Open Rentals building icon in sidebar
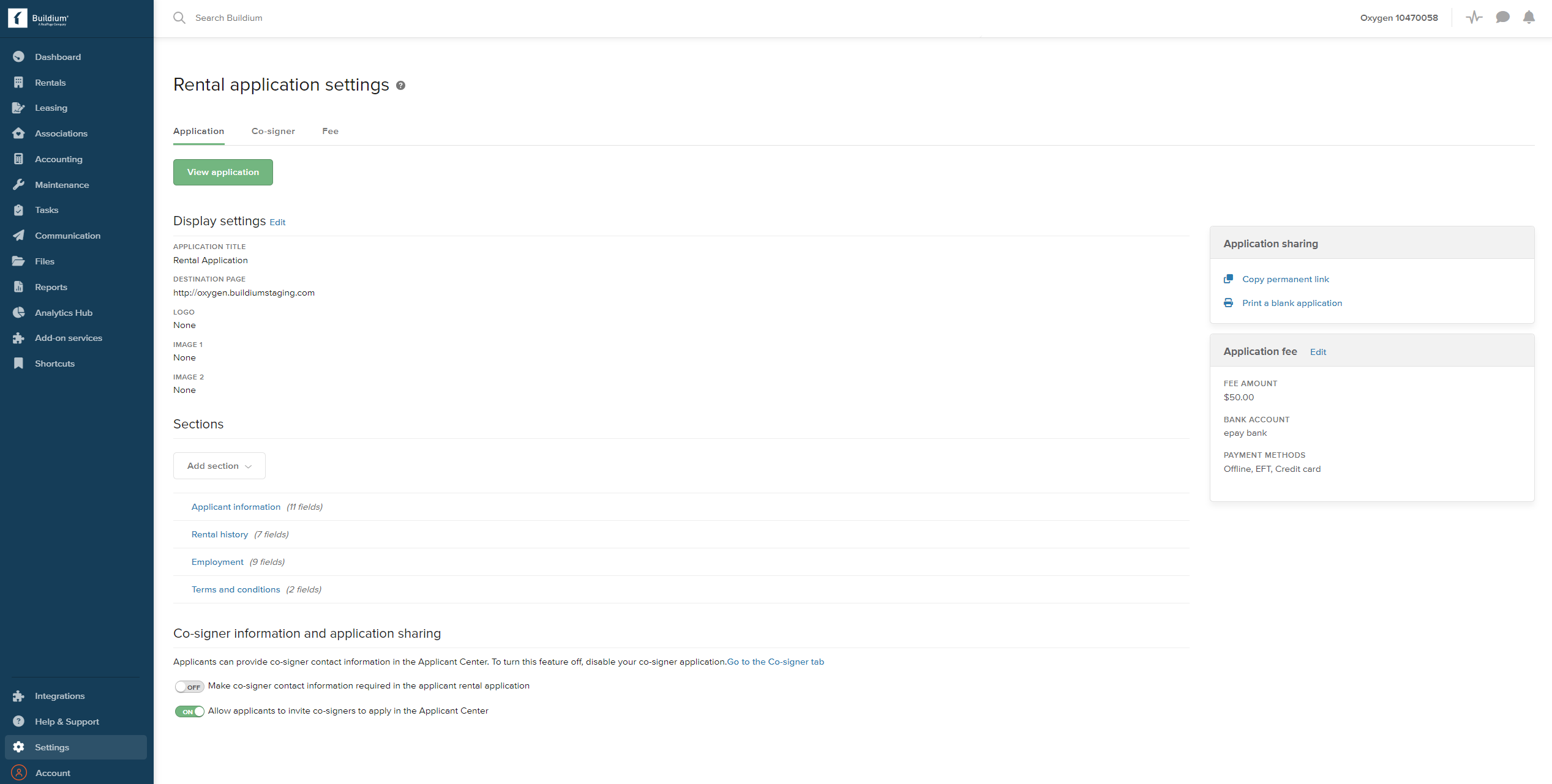Viewport: 1552px width, 784px height. click(18, 83)
